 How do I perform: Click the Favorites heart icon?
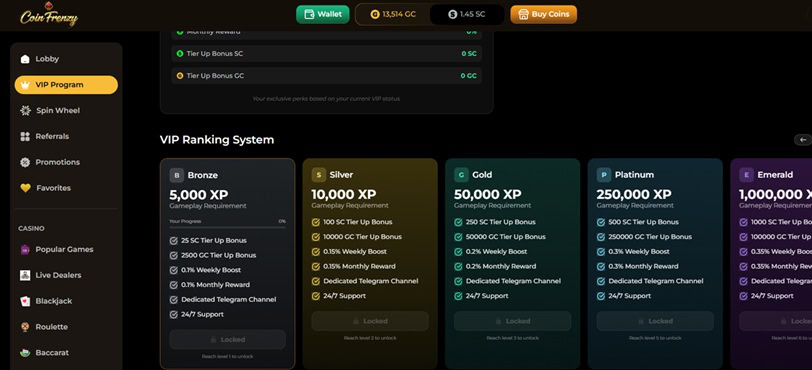tap(25, 188)
